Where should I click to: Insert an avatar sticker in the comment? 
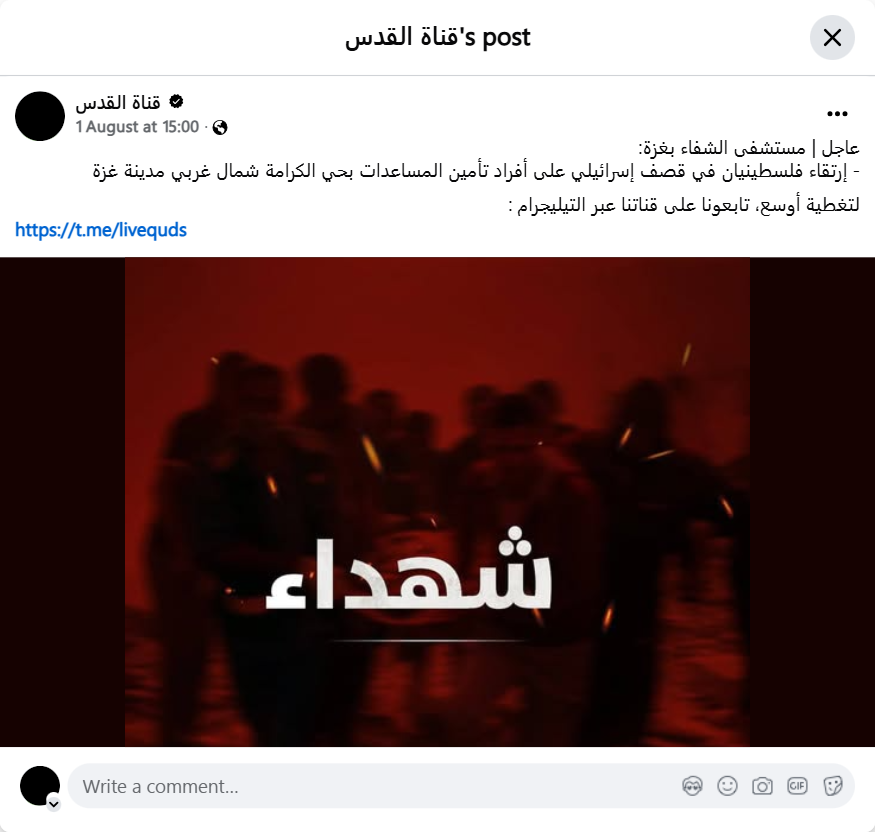(692, 786)
